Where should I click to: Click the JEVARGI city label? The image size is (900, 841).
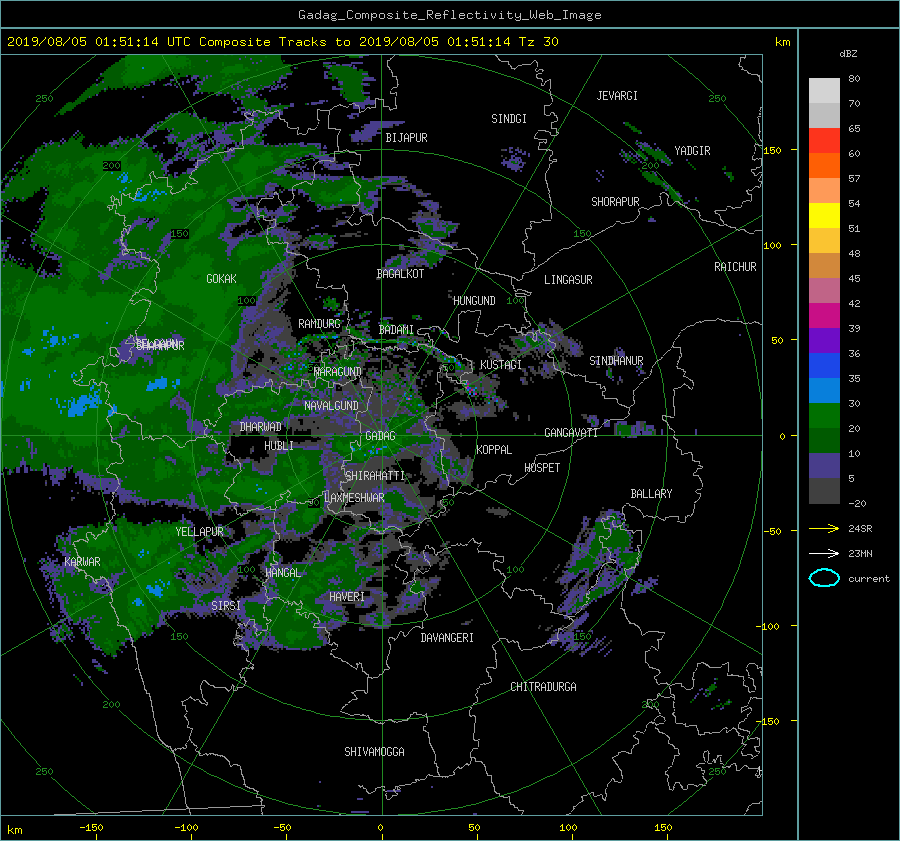click(617, 96)
